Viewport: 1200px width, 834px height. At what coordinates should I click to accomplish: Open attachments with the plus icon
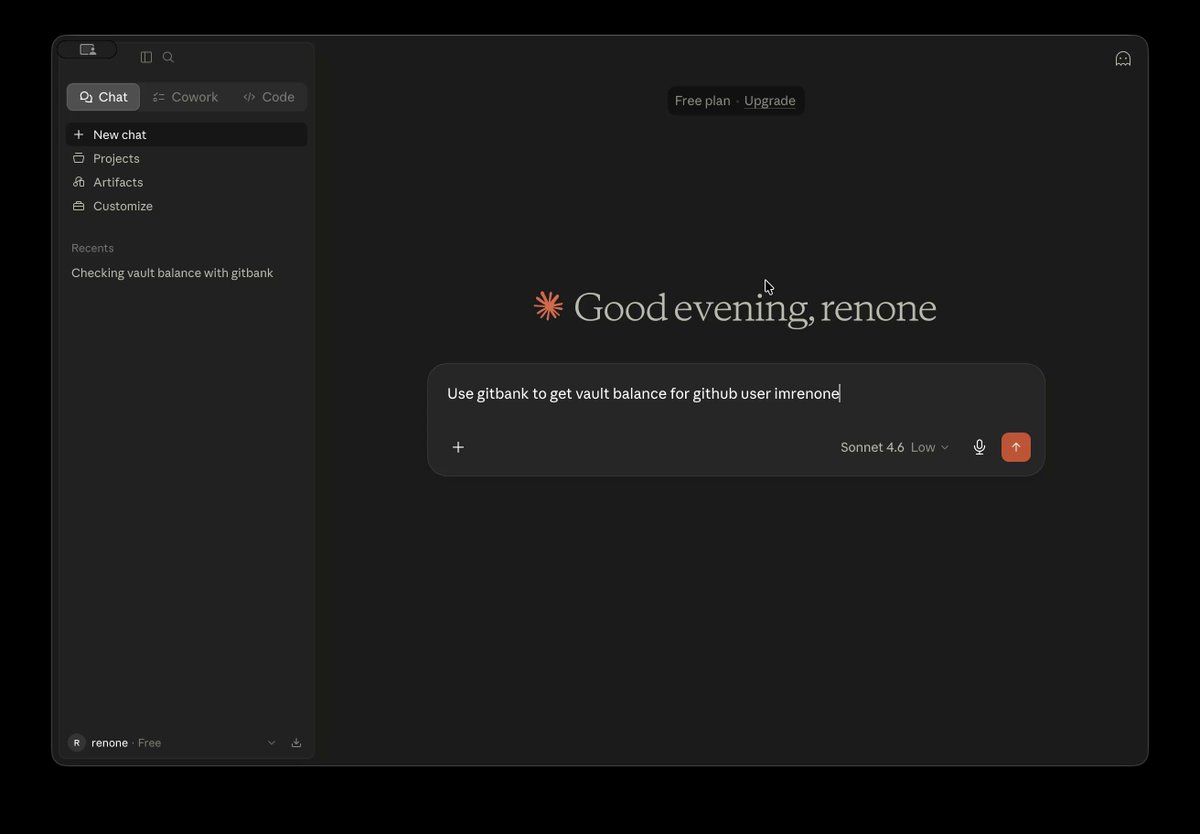click(458, 447)
